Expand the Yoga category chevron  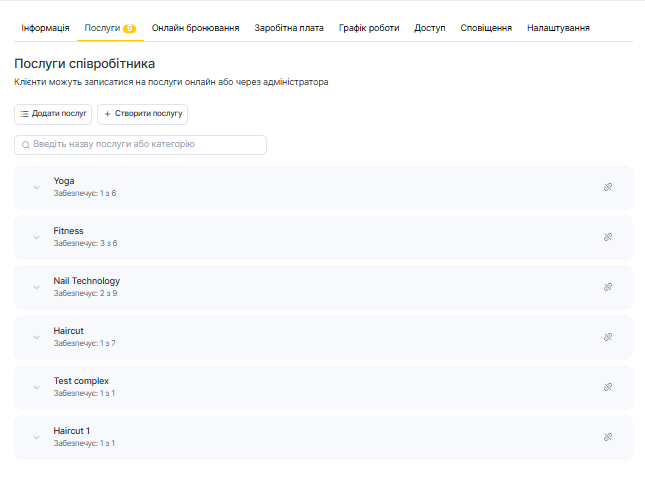coord(37,187)
